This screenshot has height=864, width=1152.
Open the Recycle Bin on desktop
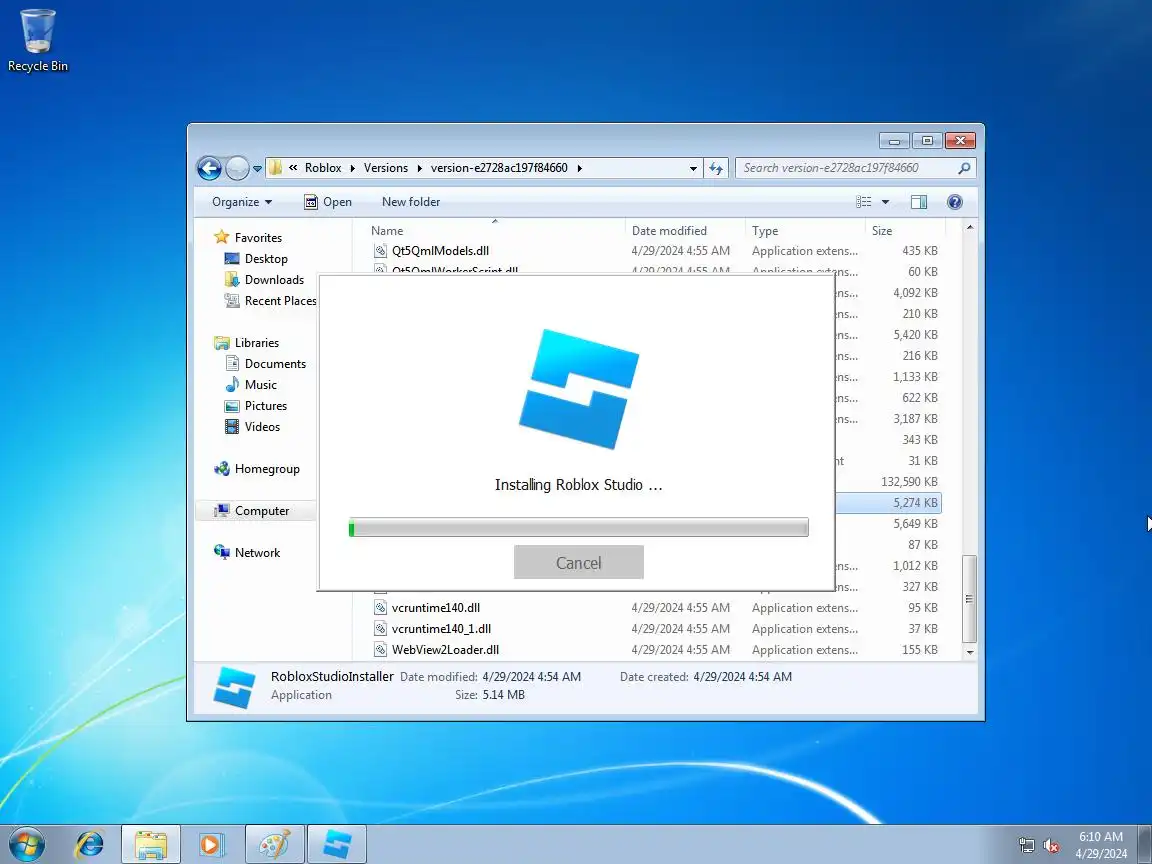click(37, 40)
